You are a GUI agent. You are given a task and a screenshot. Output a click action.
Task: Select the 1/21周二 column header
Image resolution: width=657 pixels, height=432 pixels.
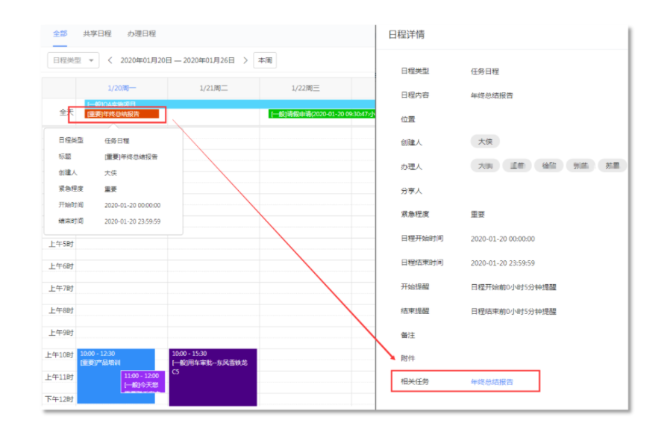pyautogui.click(x=214, y=88)
